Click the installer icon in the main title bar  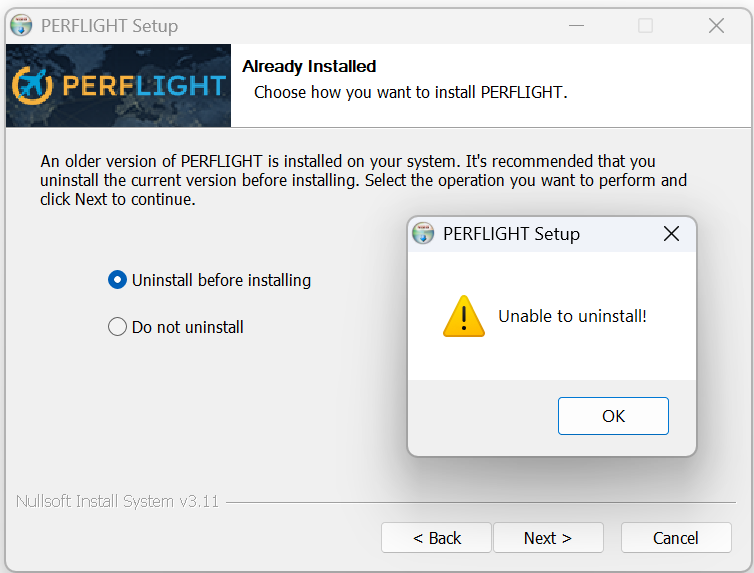coord(21,25)
